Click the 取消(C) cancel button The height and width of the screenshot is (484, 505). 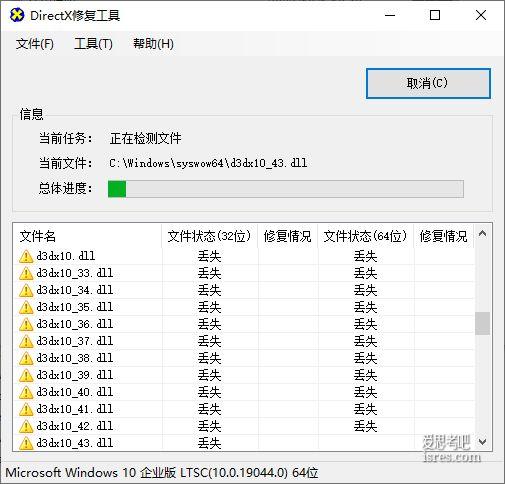point(428,83)
